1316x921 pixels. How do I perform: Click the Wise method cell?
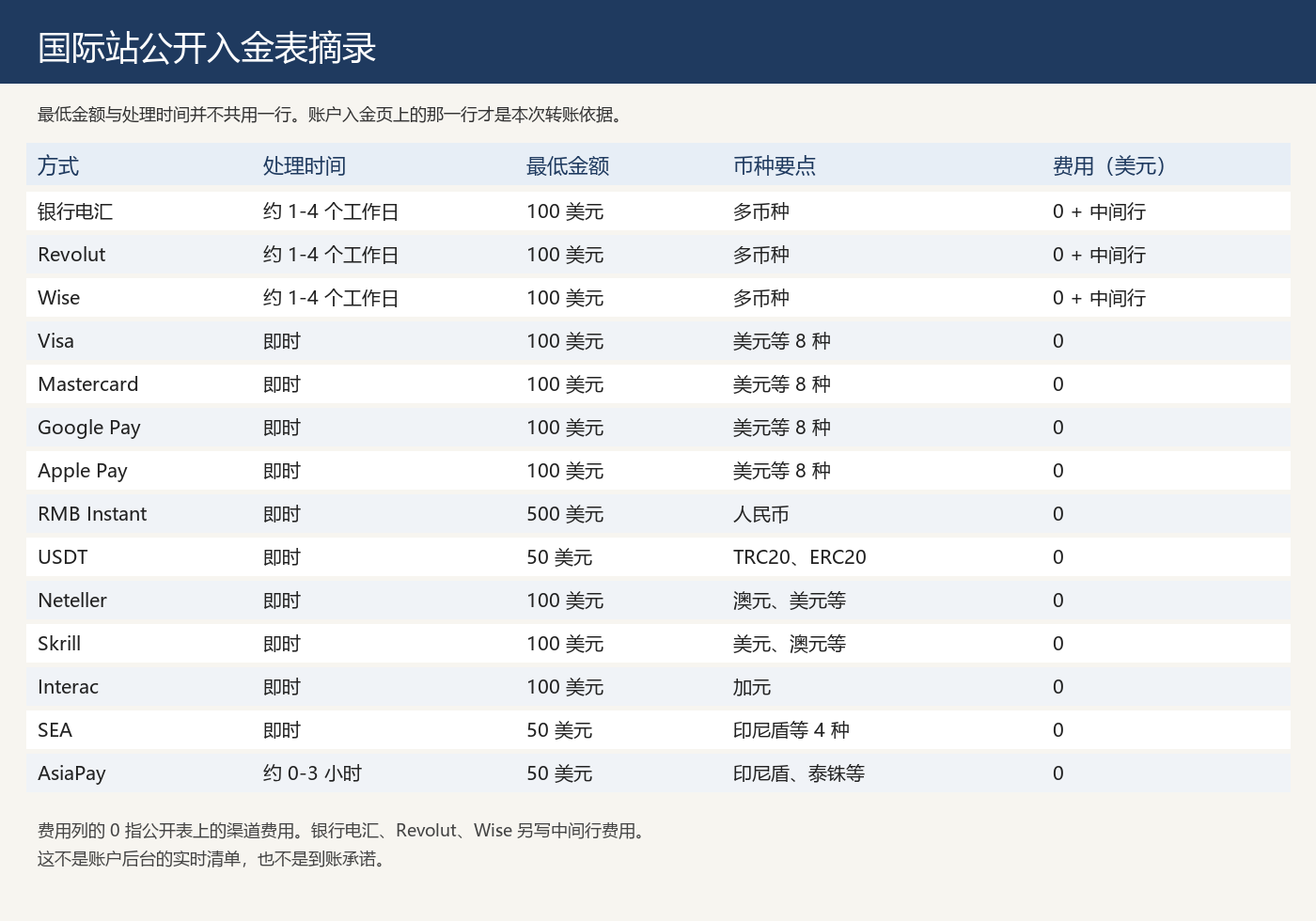click(59, 298)
